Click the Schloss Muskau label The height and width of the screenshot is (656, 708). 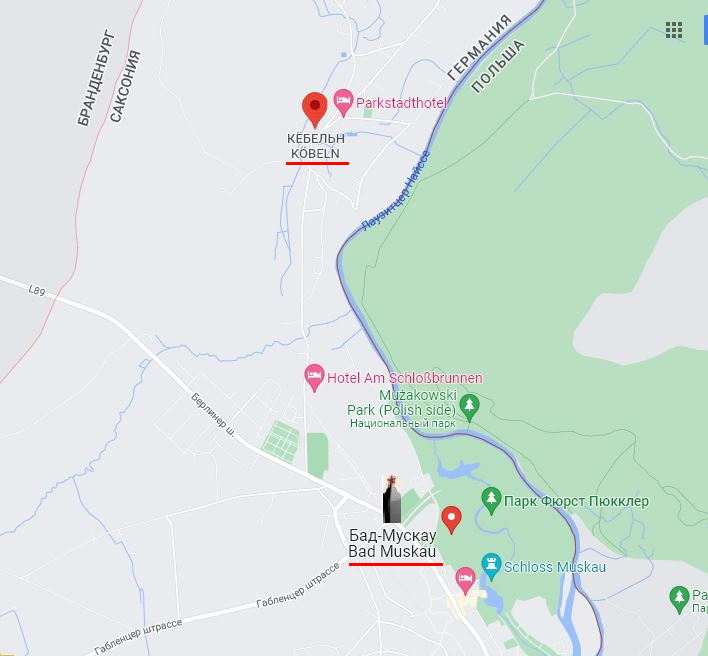coord(554,567)
